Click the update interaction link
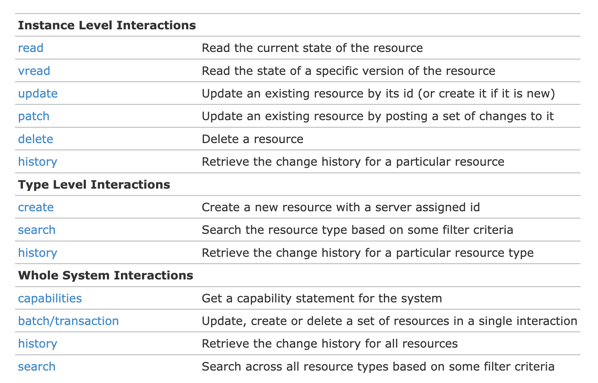 [38, 94]
